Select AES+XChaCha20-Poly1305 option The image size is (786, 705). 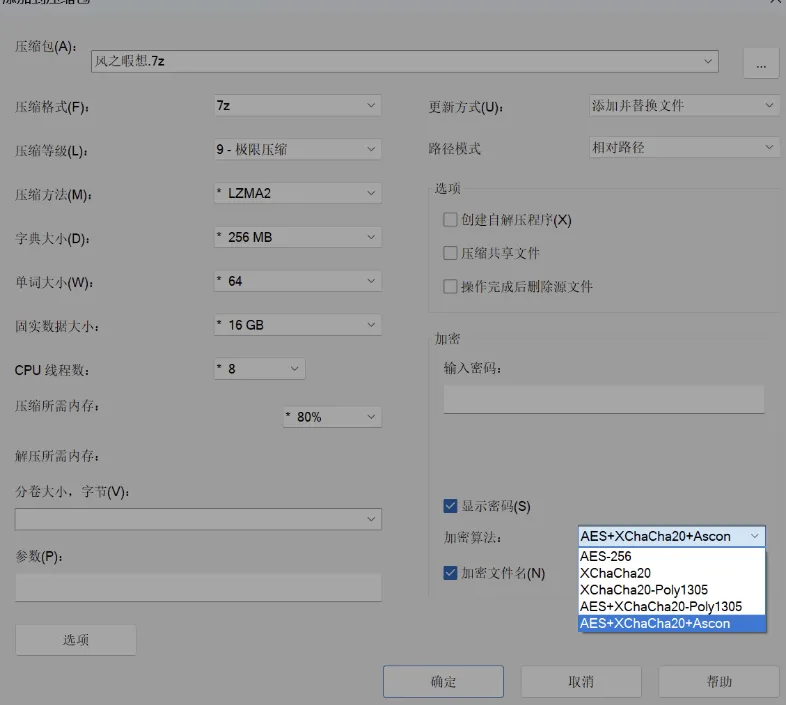point(672,606)
